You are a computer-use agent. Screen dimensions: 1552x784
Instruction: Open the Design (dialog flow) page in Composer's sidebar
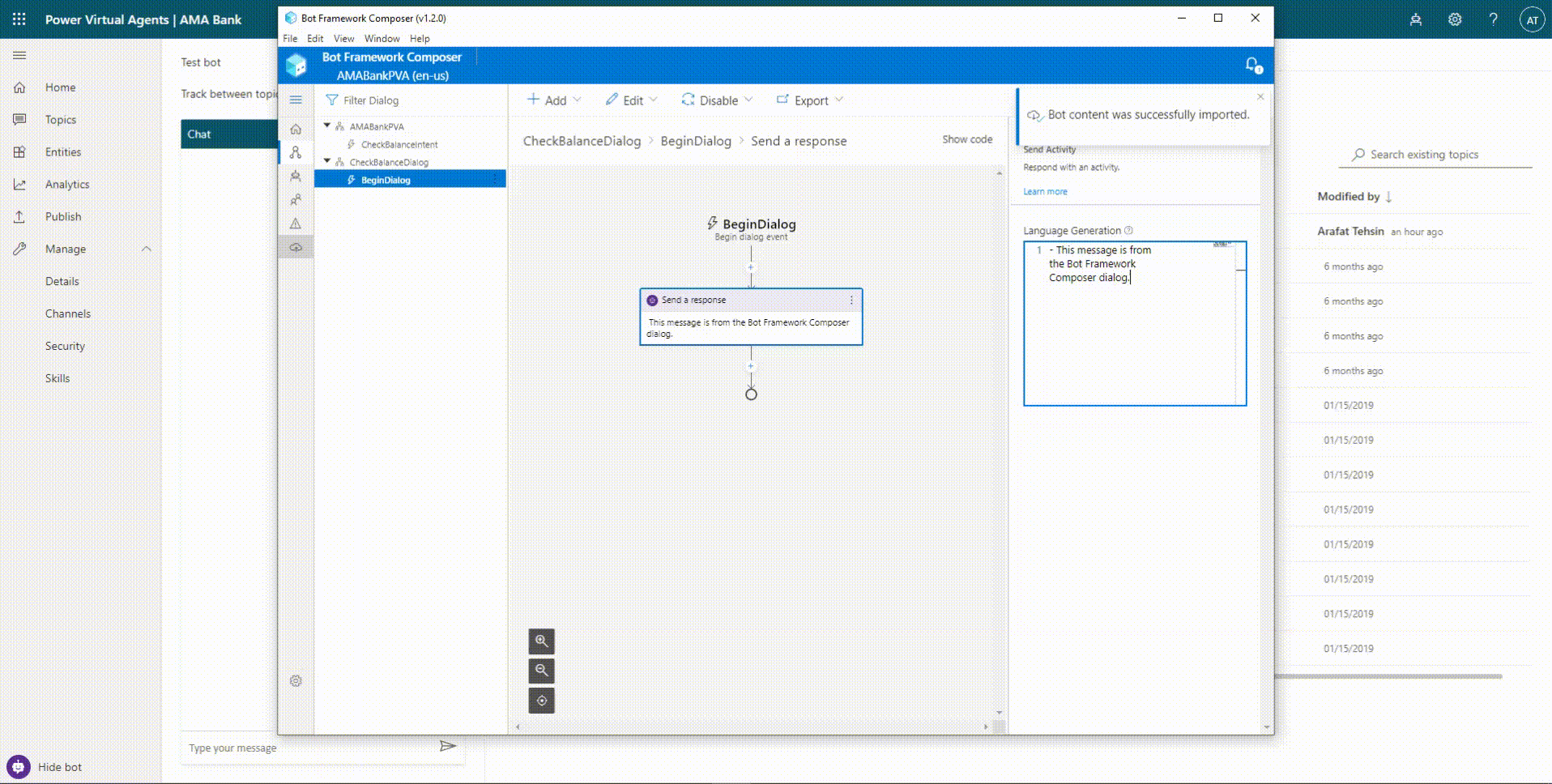pos(296,152)
